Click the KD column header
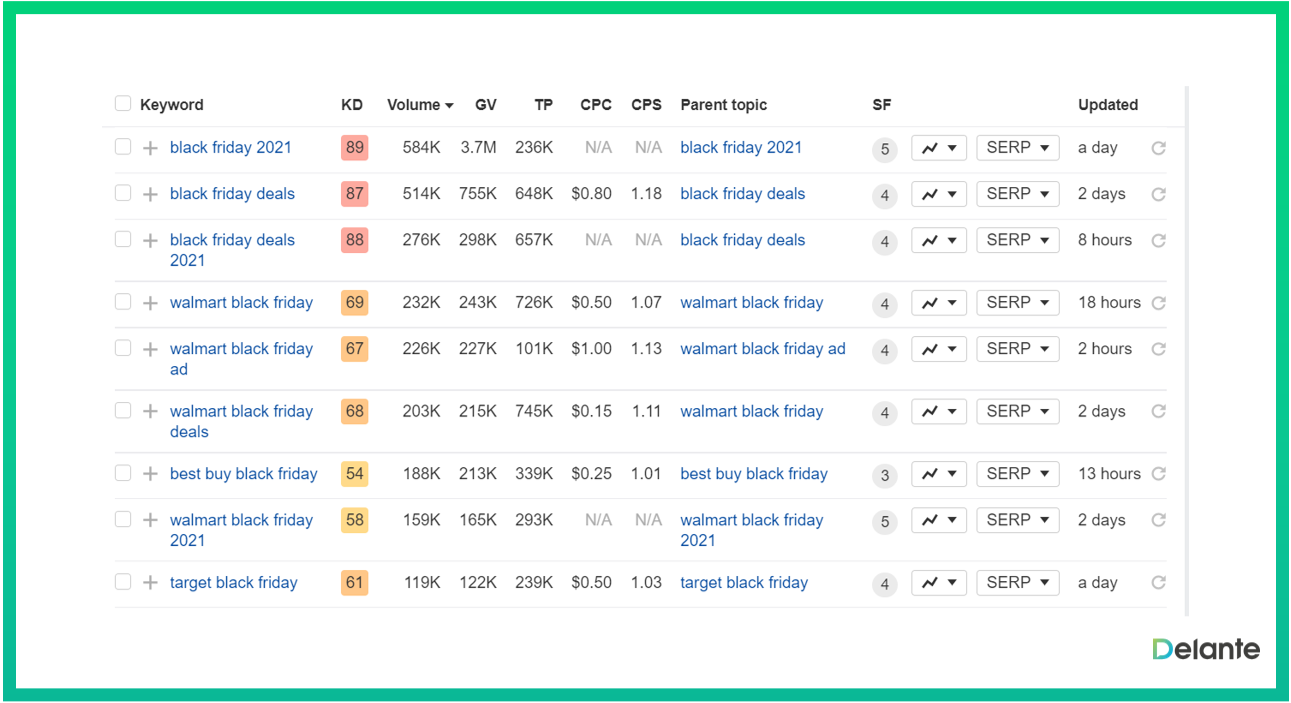Screen dimensions: 1291x703 click(x=352, y=105)
